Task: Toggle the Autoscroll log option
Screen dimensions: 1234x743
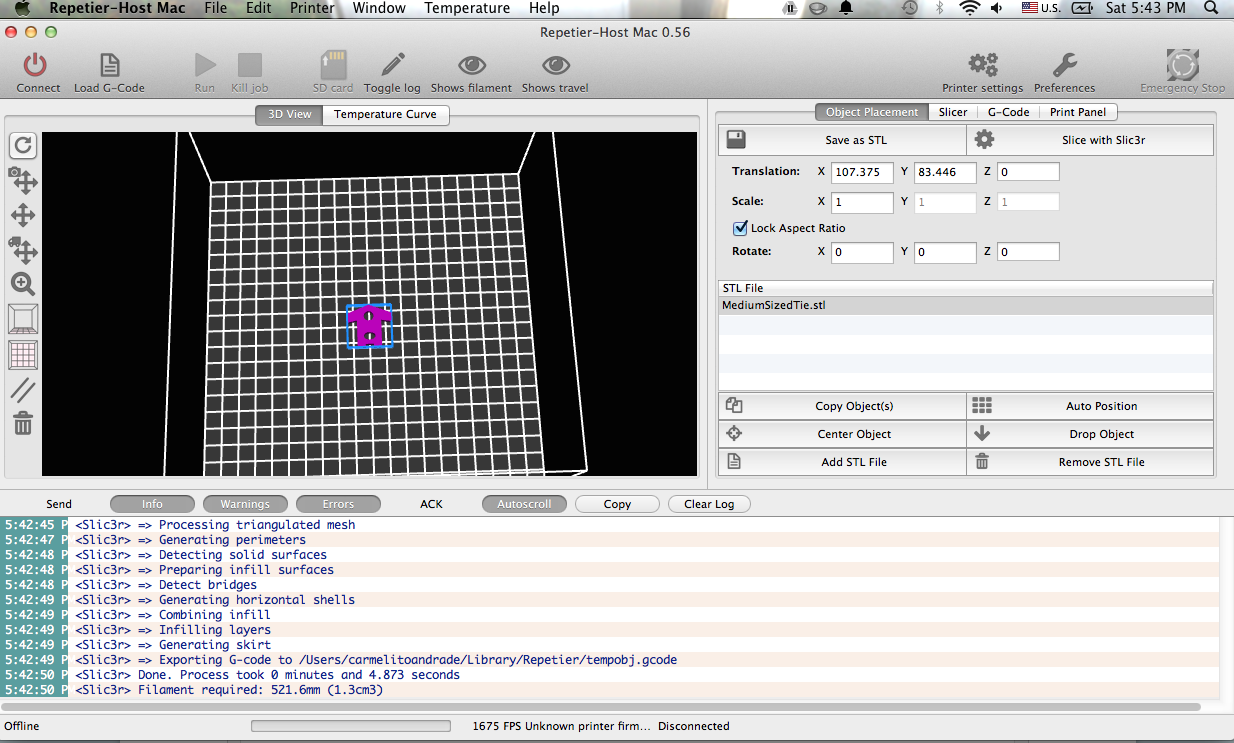Action: pos(524,504)
